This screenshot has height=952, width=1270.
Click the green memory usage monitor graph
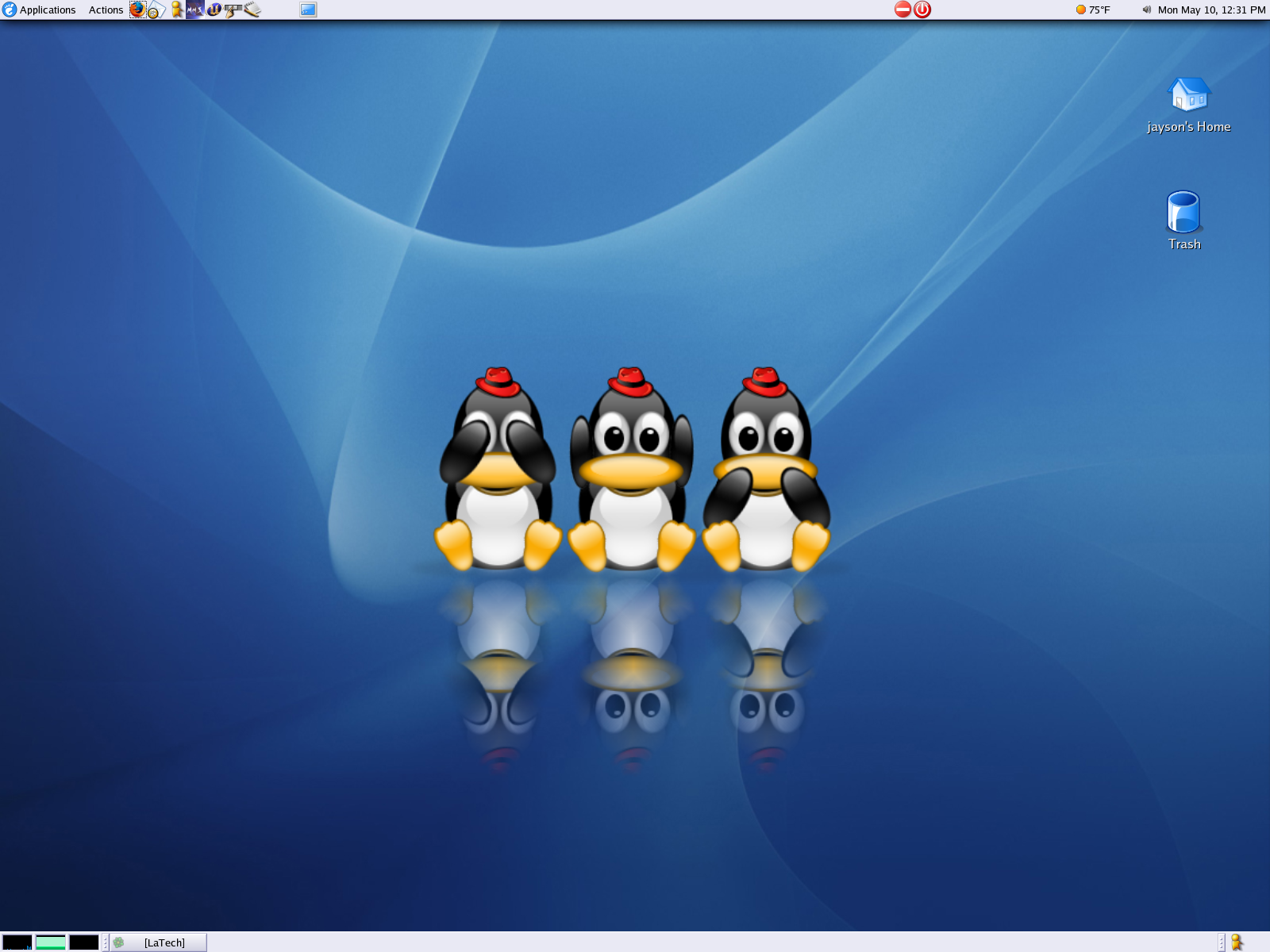pos(51,942)
